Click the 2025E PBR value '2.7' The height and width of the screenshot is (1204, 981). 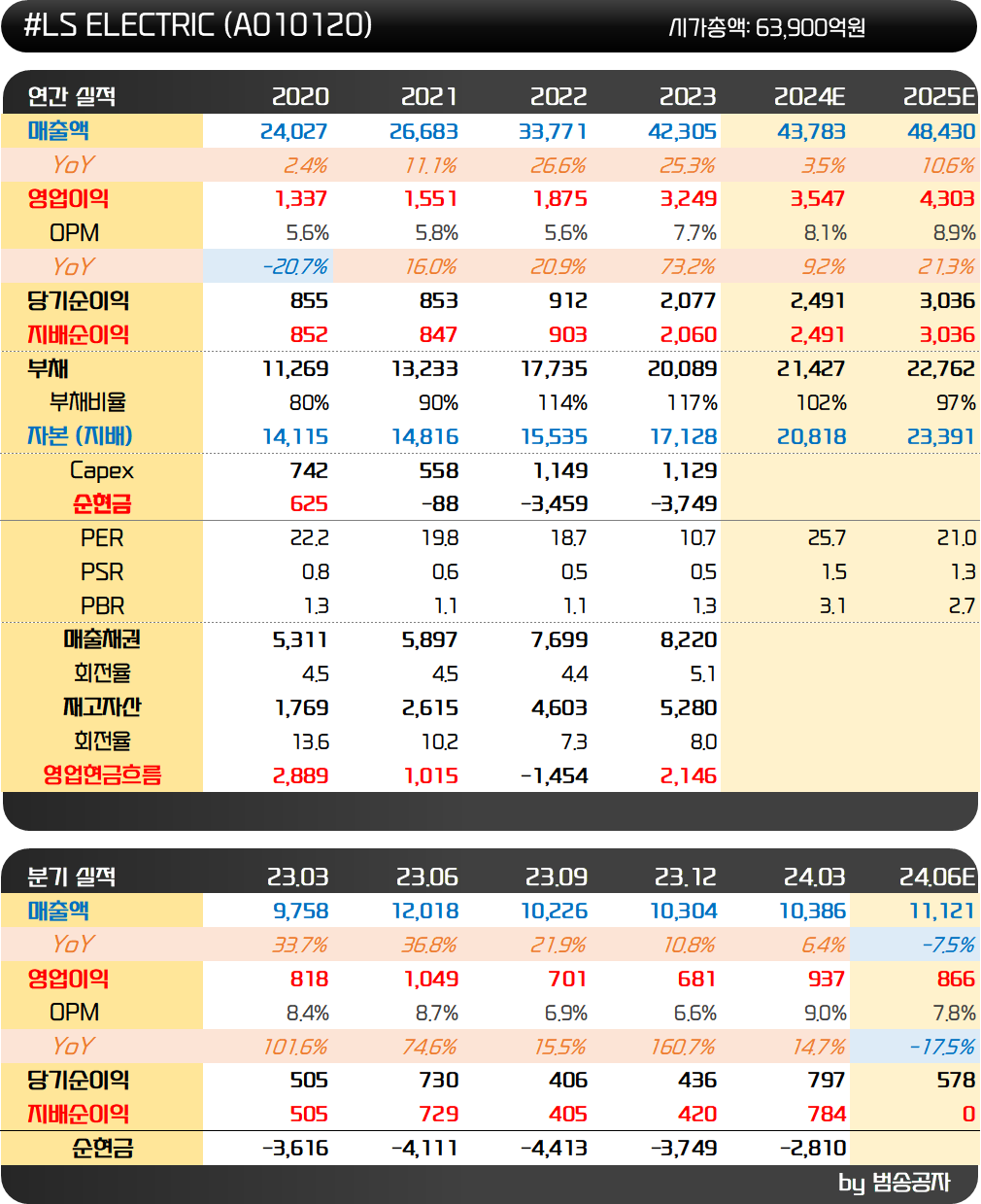[x=962, y=606]
